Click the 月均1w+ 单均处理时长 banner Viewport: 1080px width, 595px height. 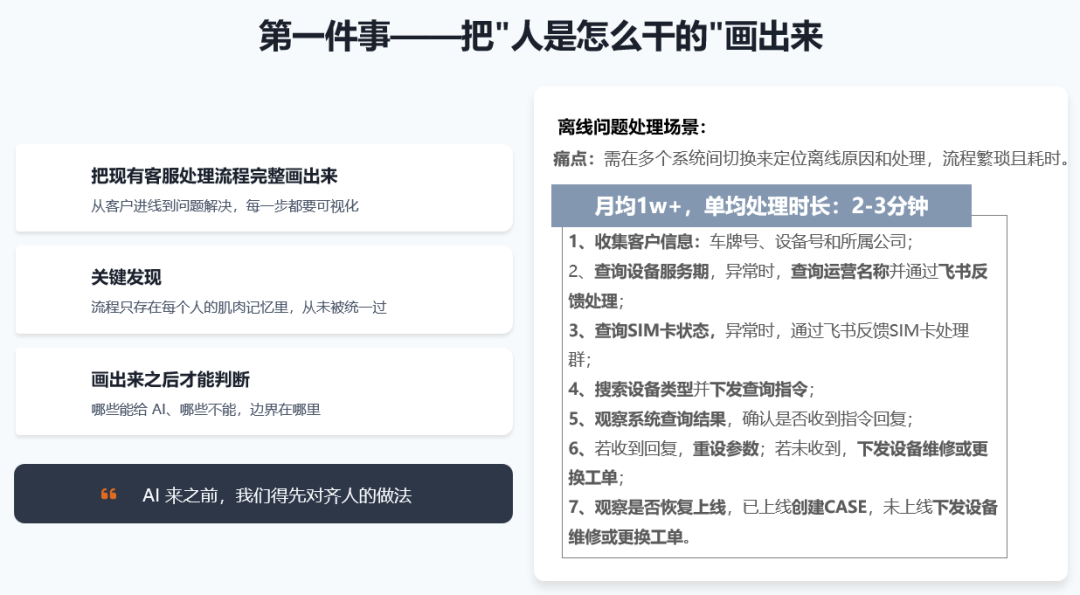761,206
